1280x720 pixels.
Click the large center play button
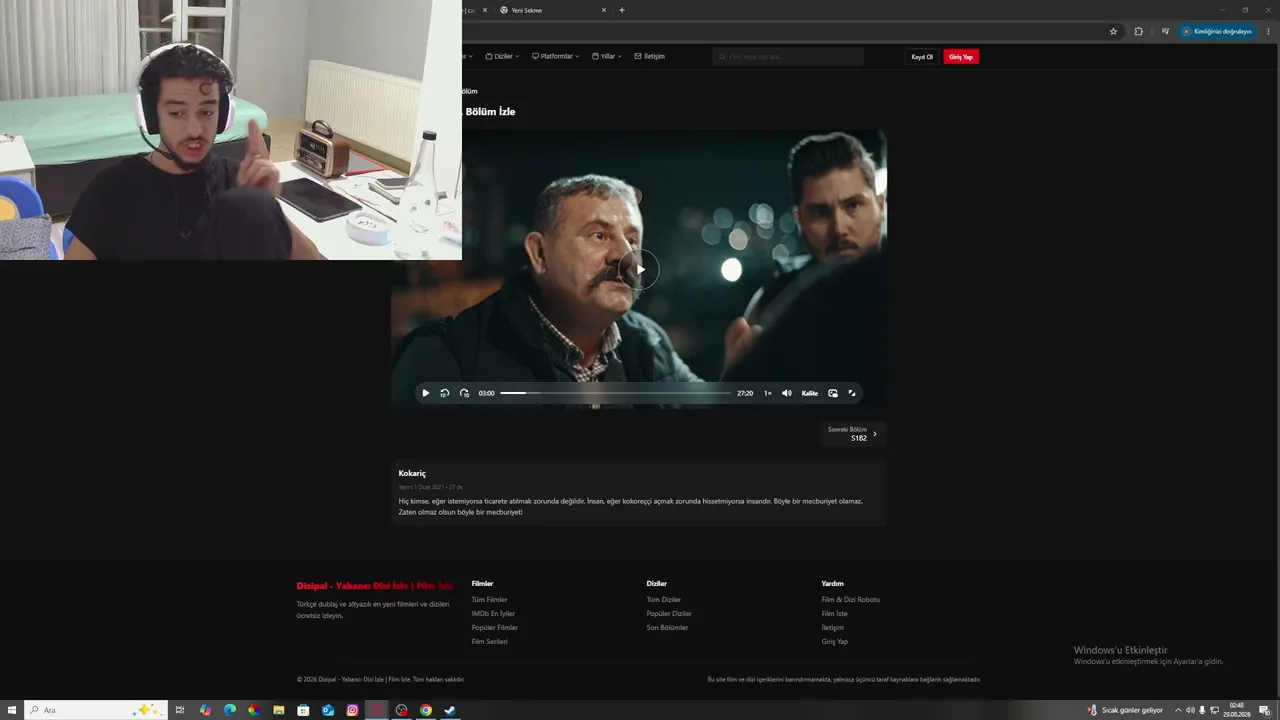(x=639, y=269)
